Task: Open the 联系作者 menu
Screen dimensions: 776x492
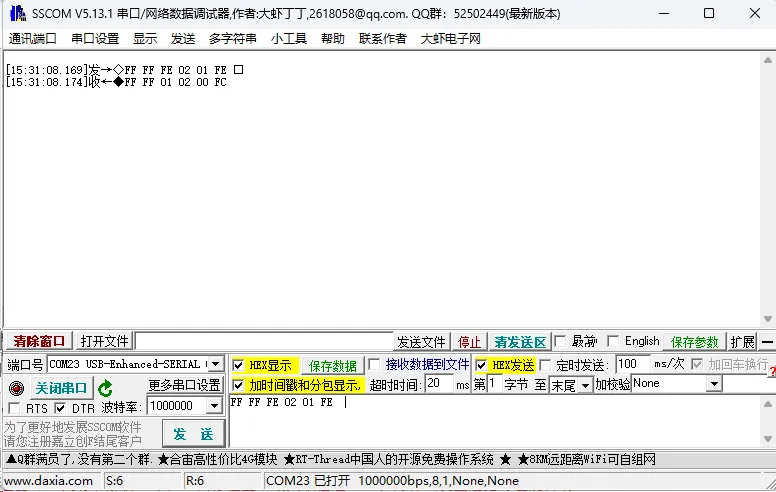Action: pos(383,39)
